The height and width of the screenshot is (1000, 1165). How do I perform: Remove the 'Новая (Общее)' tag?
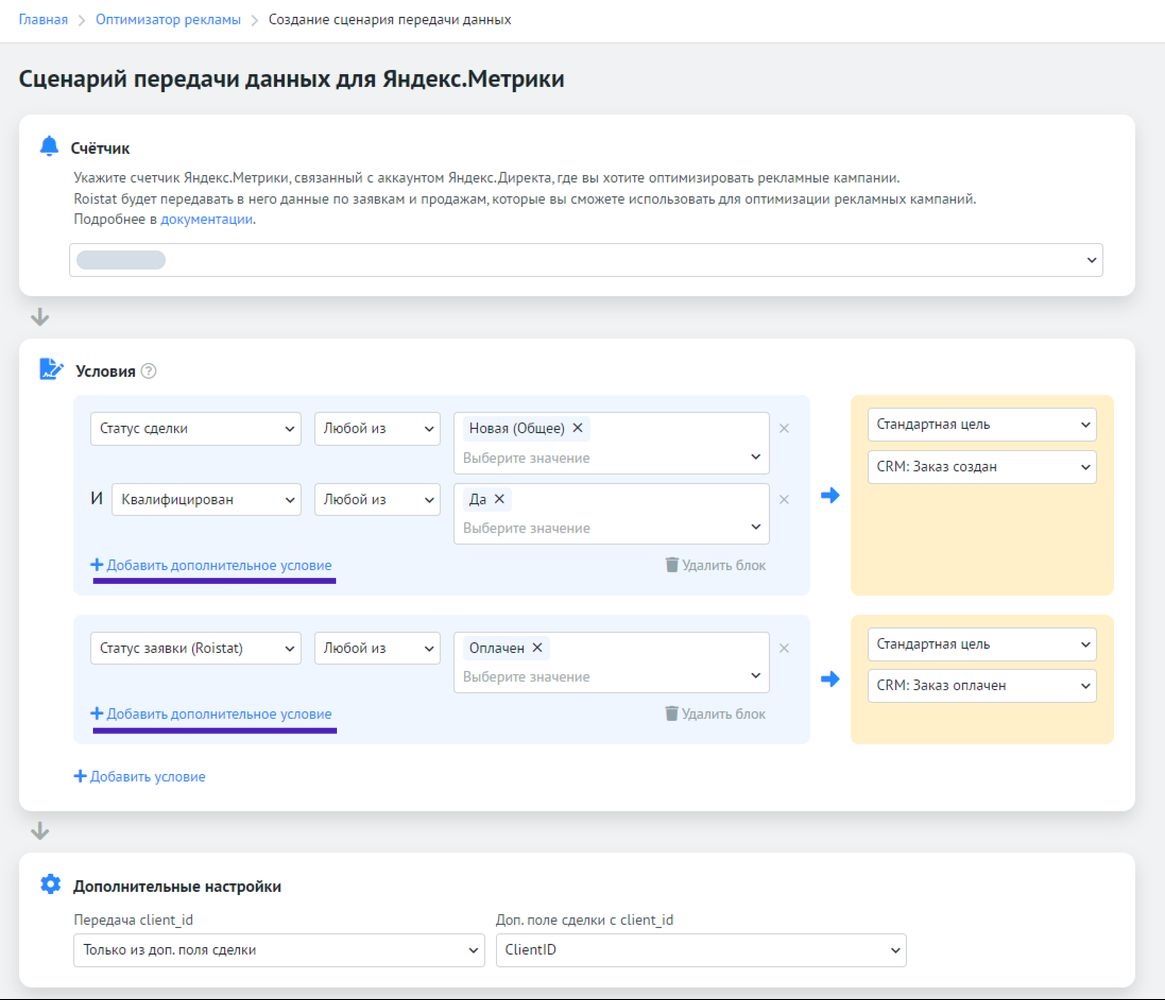577,428
